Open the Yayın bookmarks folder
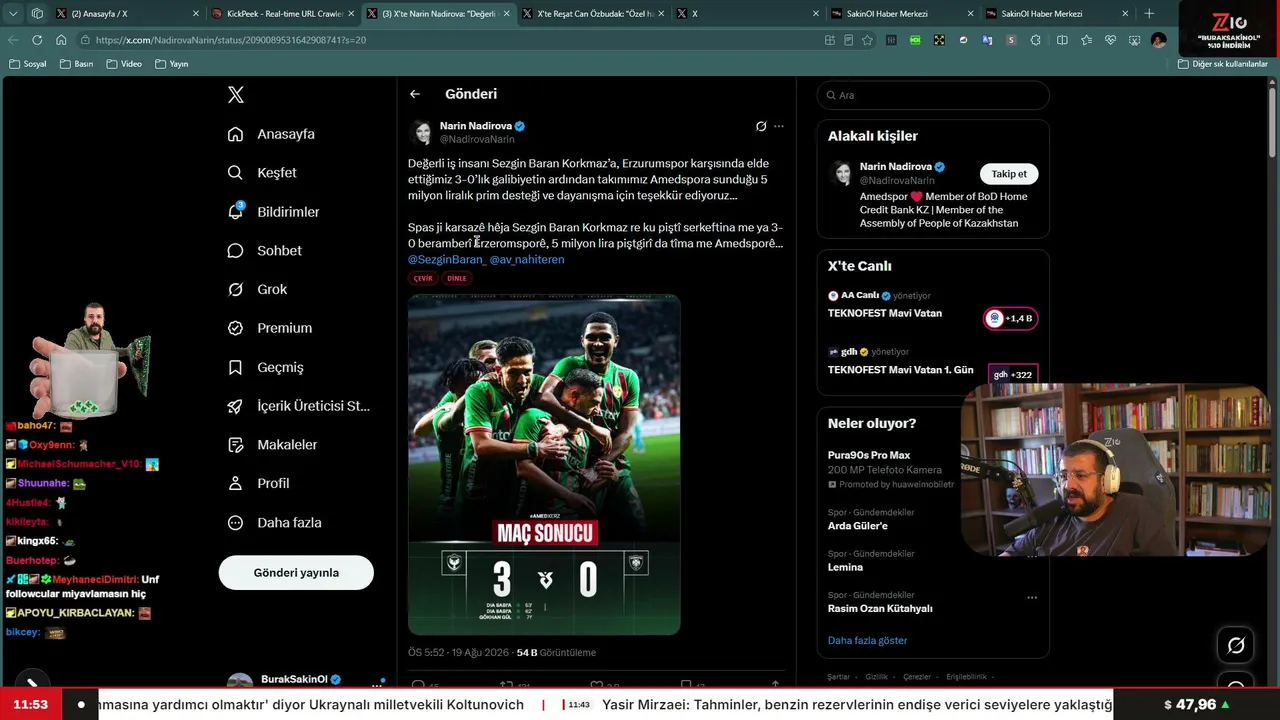The image size is (1280, 720). pos(172,64)
